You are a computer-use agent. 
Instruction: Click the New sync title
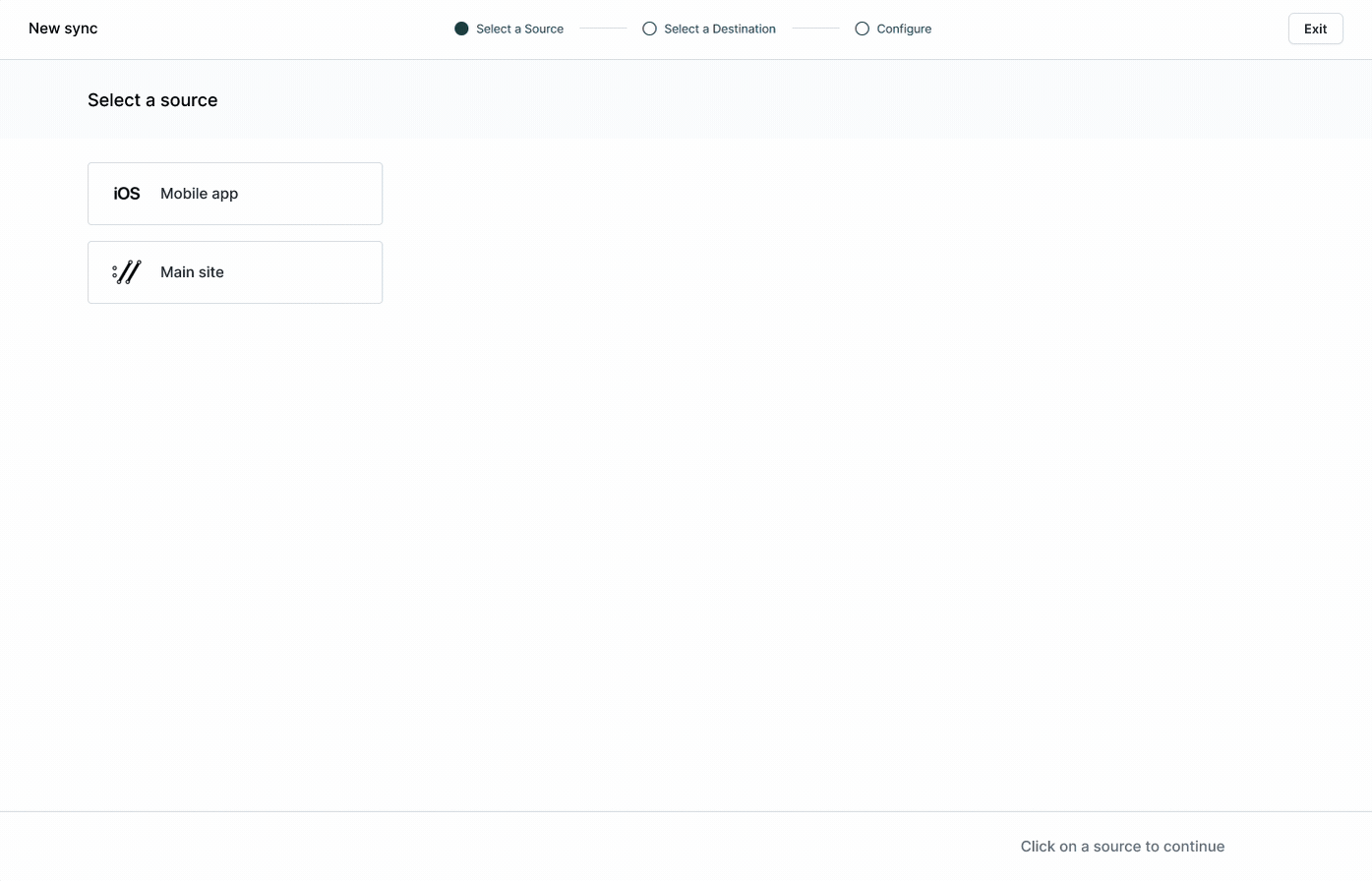pos(62,28)
